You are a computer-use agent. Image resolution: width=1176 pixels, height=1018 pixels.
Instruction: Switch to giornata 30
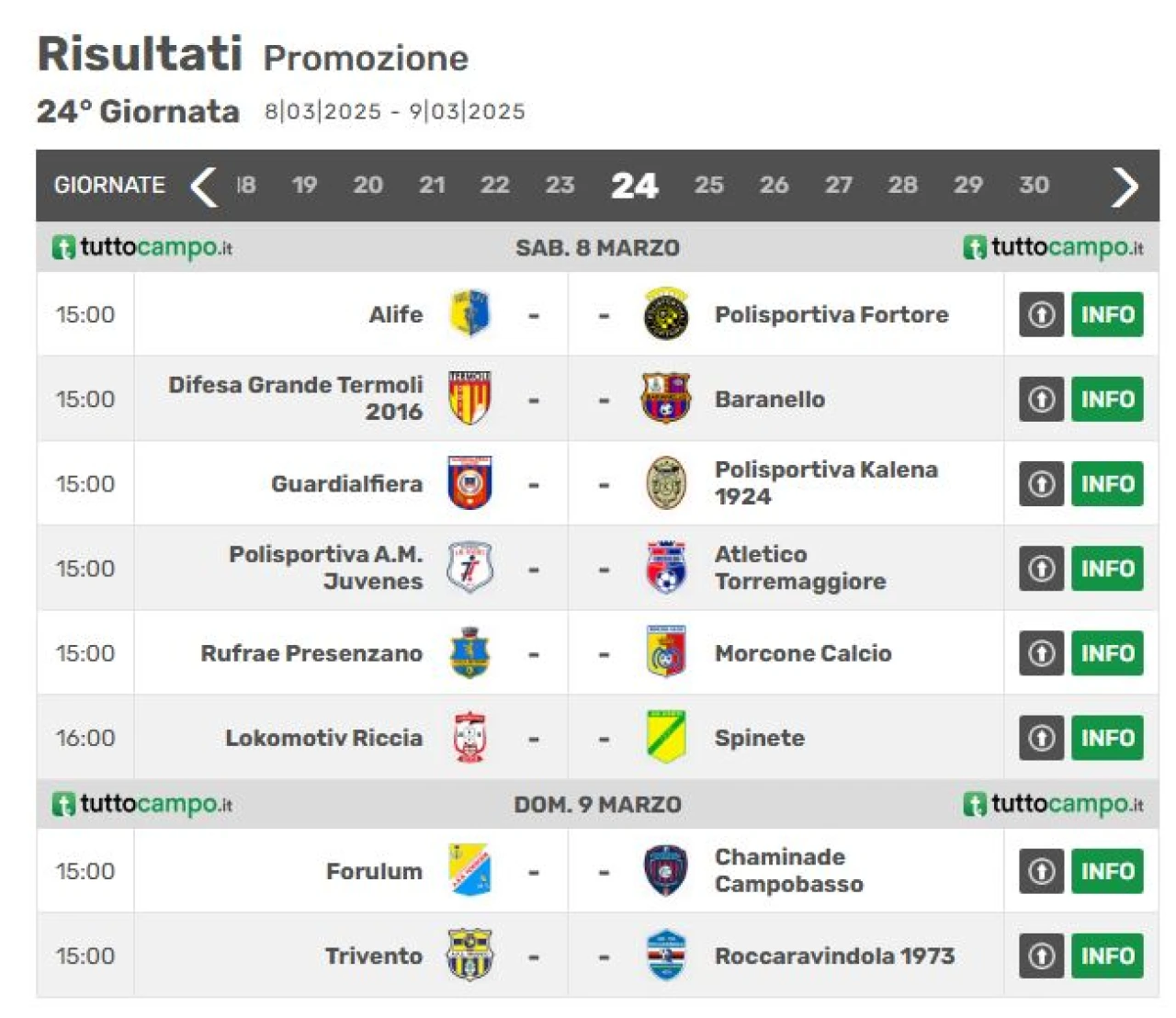1034,185
